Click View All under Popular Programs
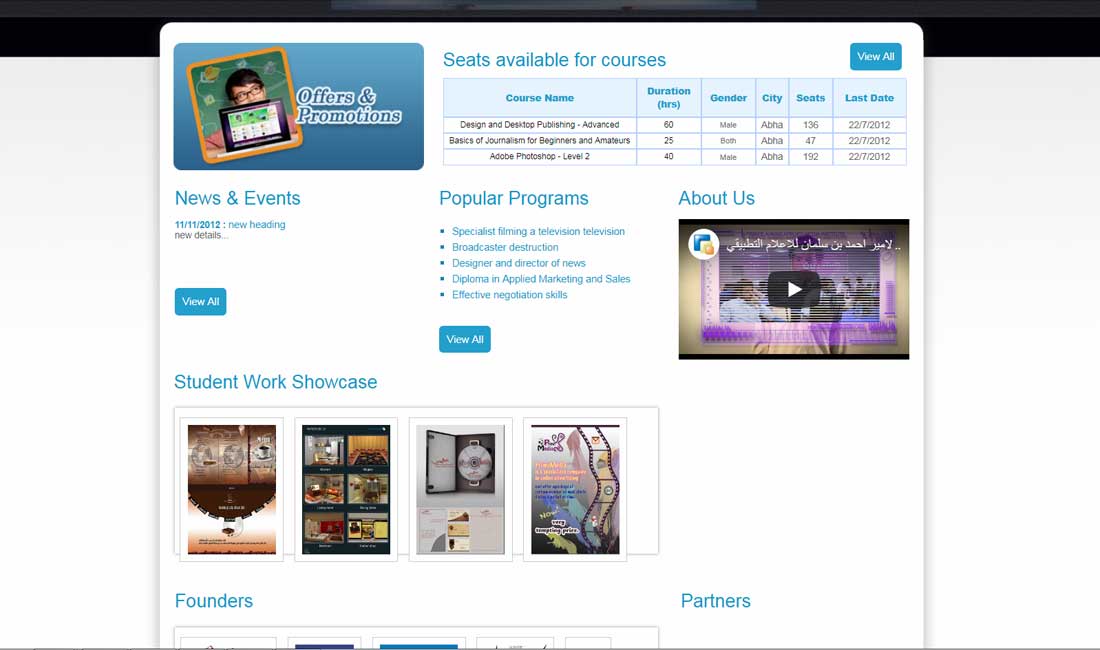Image resolution: width=1100 pixels, height=650 pixels. point(464,340)
